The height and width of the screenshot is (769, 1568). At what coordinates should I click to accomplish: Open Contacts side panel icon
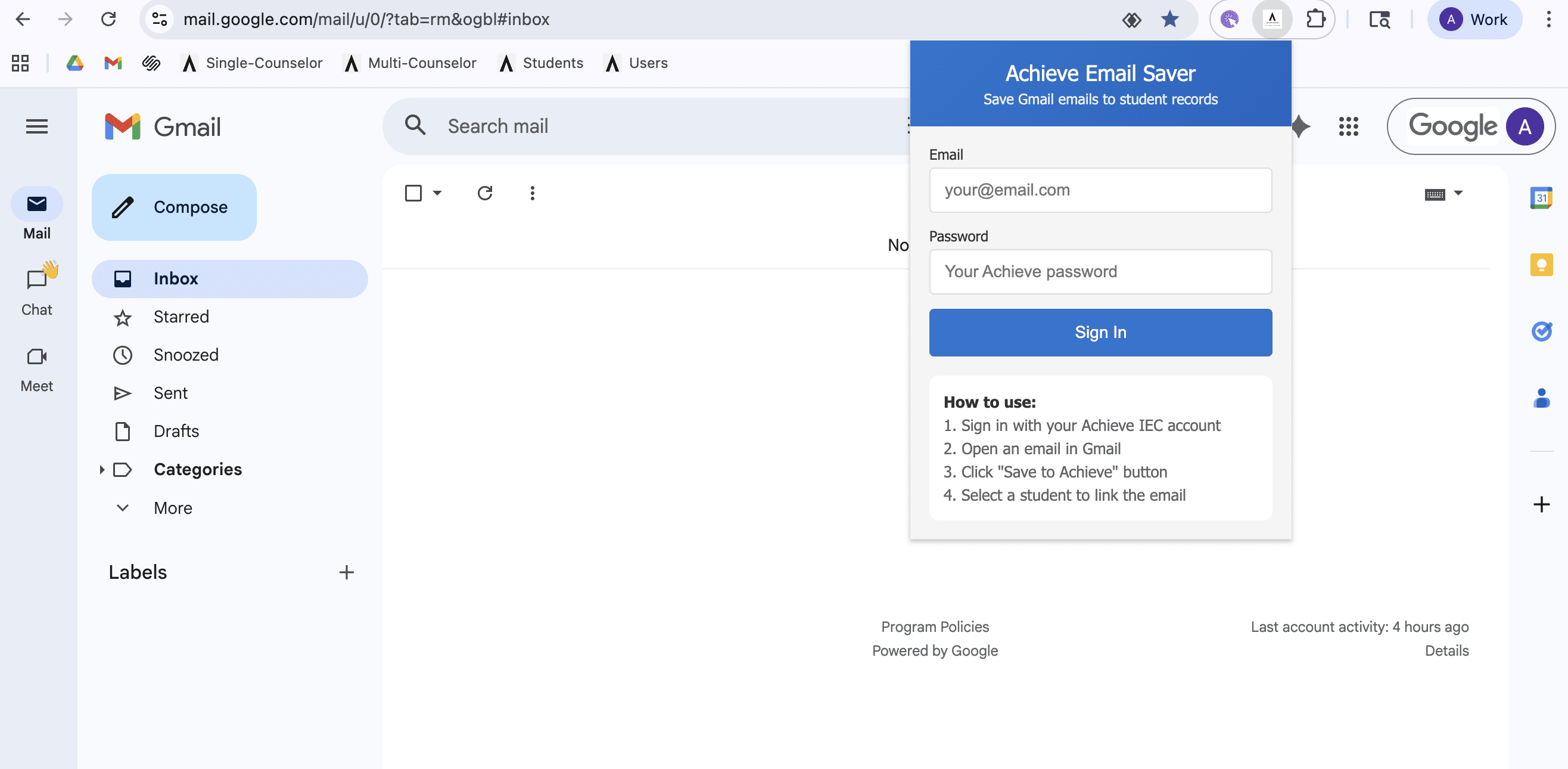click(1541, 398)
